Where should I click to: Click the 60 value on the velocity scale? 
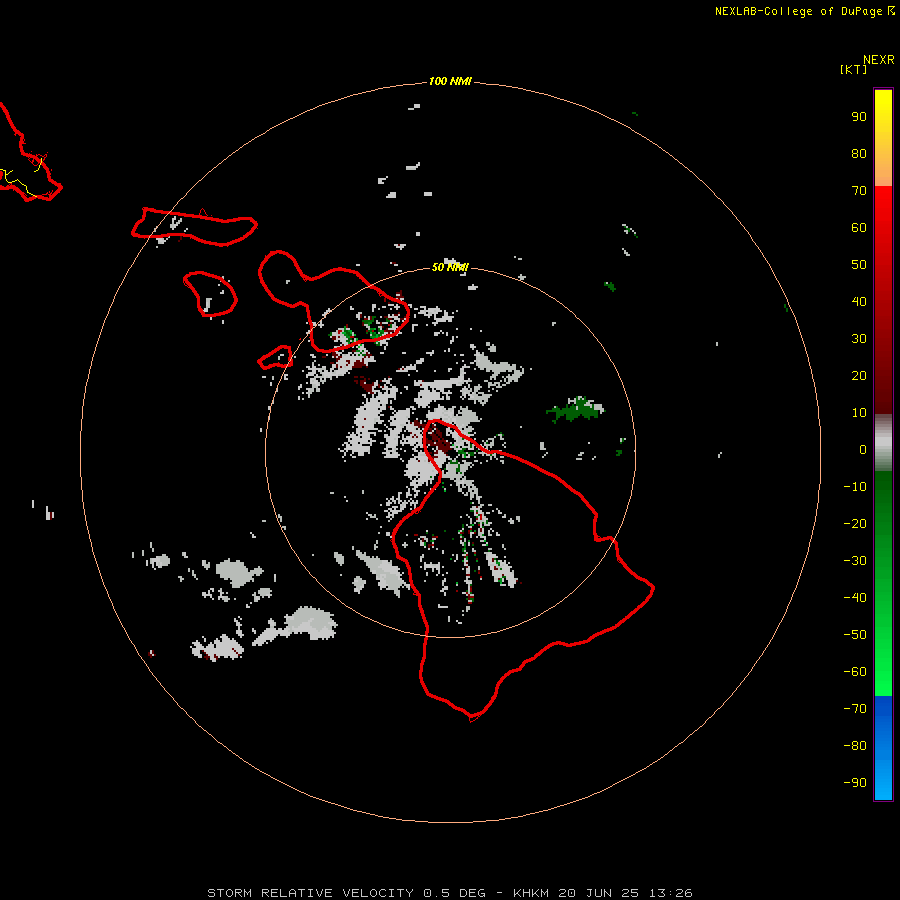coord(859,228)
